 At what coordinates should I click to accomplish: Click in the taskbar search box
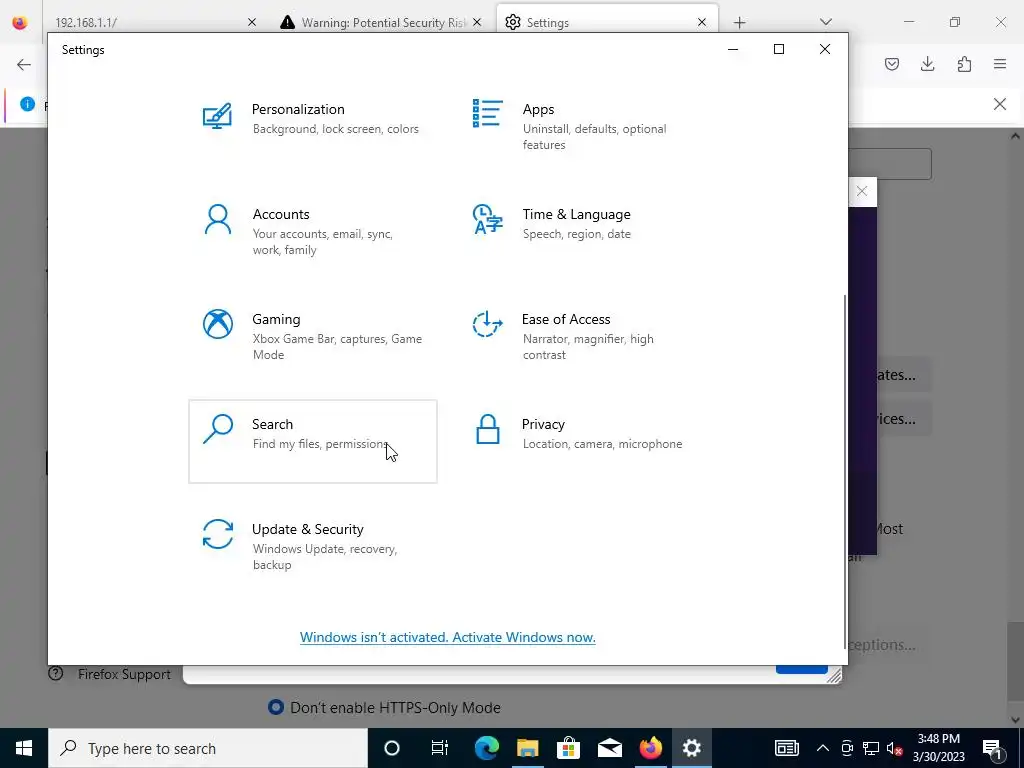coord(208,748)
